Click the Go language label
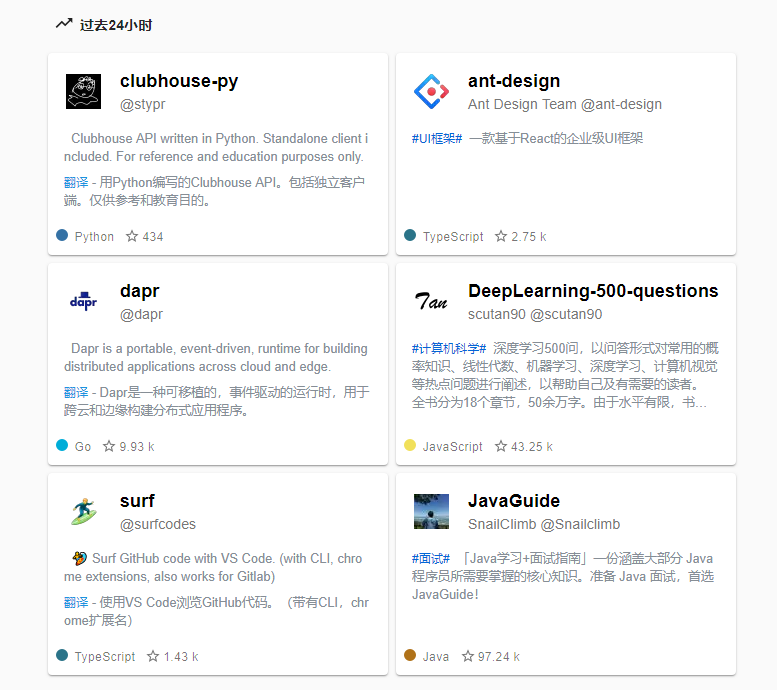The height and width of the screenshot is (690, 777). click(x=83, y=447)
